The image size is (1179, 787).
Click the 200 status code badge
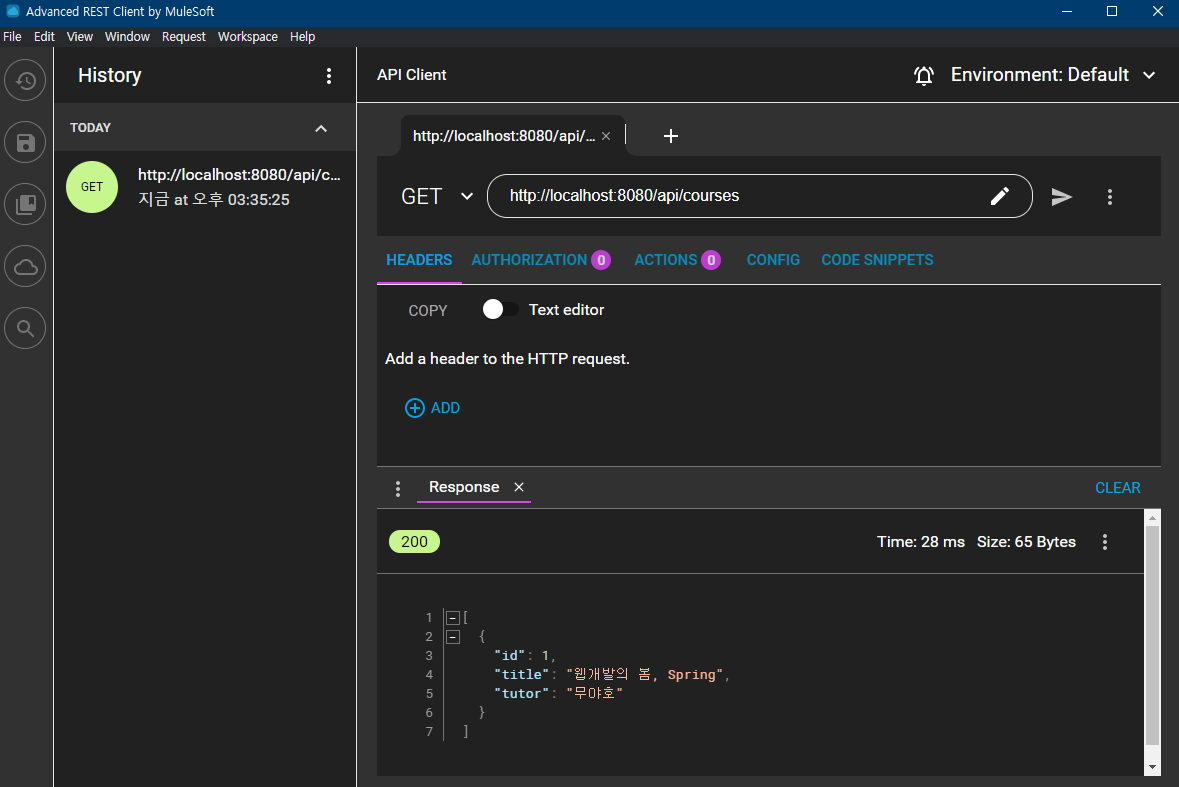[414, 542]
